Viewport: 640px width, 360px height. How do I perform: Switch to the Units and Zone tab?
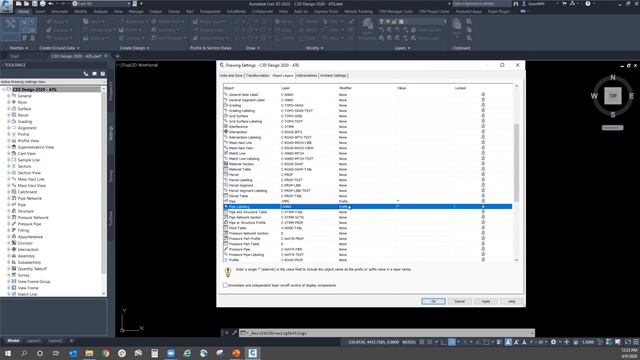pyautogui.click(x=231, y=76)
